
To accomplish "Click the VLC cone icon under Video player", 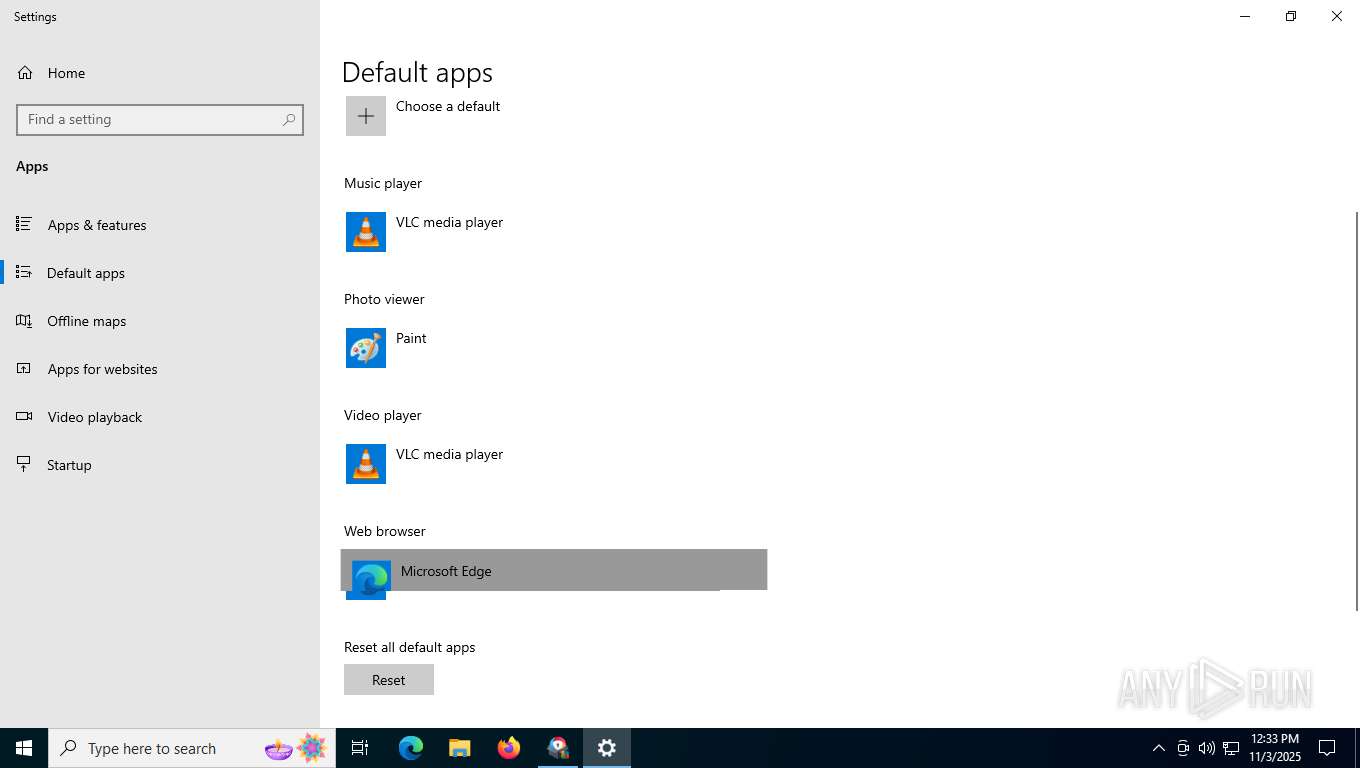I will pyautogui.click(x=366, y=464).
